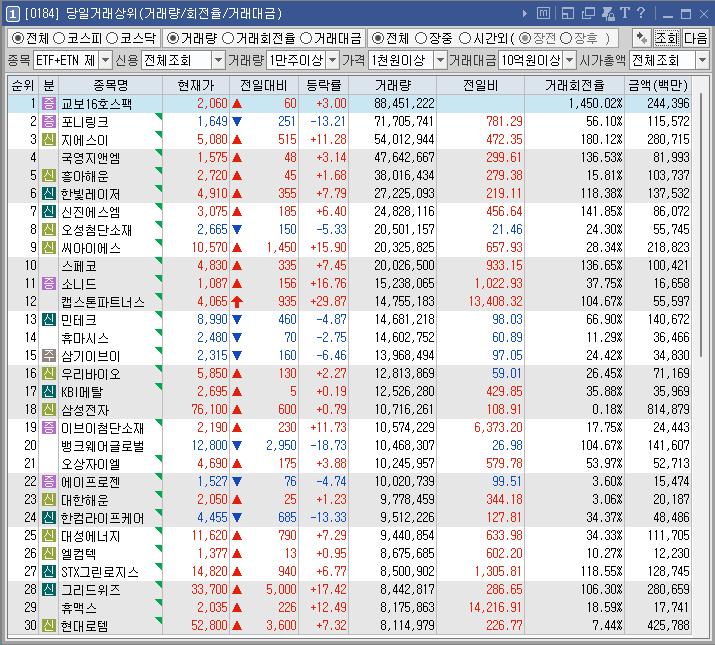Image resolution: width=715 pixels, height=645 pixels.
Task: Sort by the 순위 column header
Action: tap(23, 85)
